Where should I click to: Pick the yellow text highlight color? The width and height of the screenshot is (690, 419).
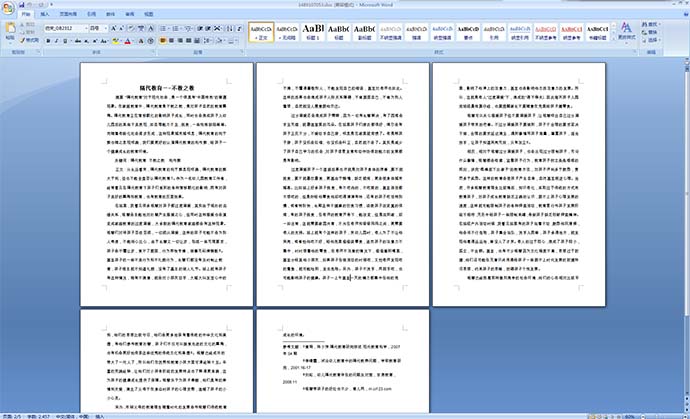coord(115,41)
